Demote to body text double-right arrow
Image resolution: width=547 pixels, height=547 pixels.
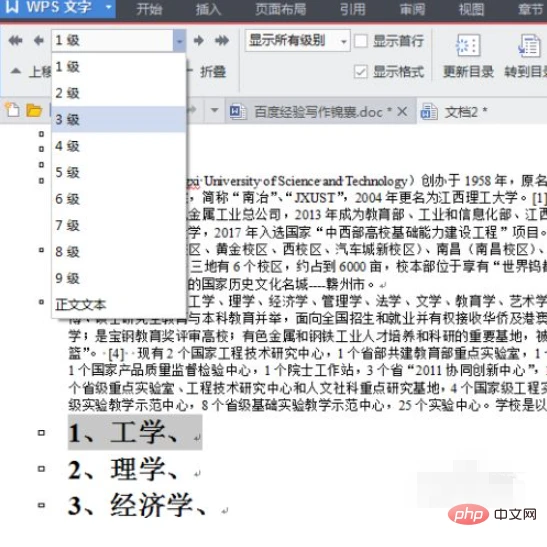(222, 40)
